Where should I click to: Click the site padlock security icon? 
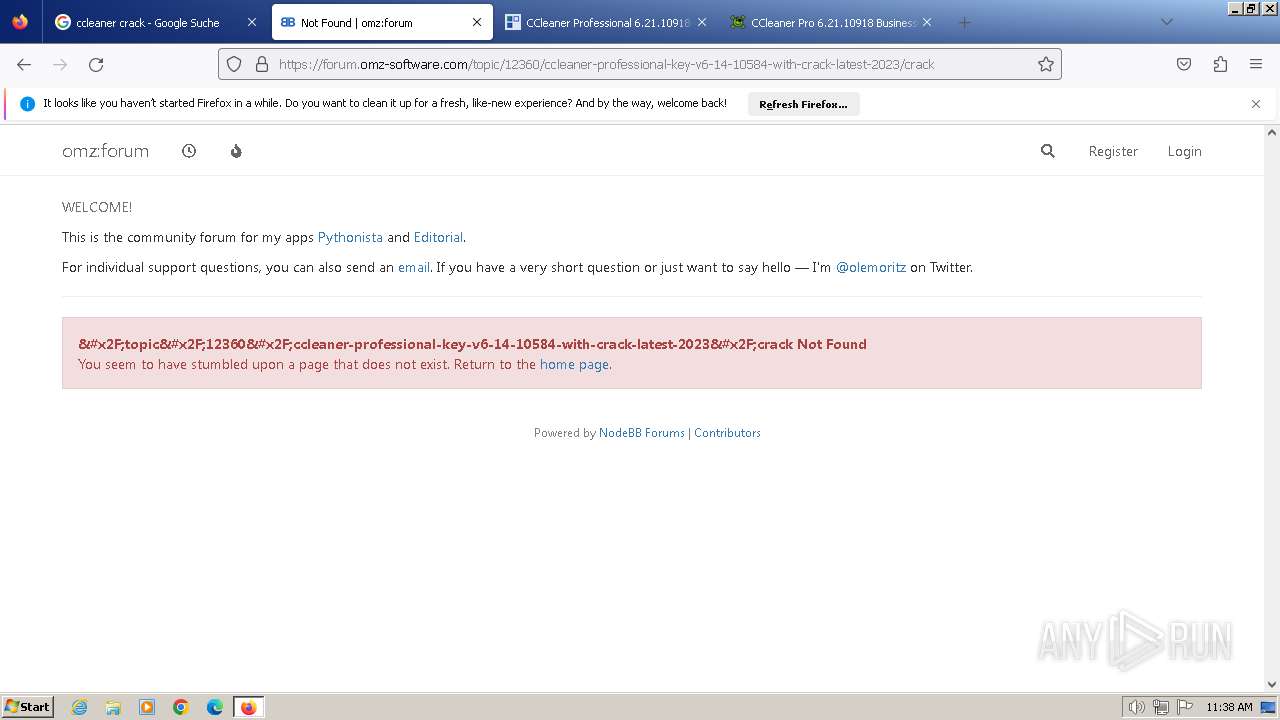click(262, 64)
